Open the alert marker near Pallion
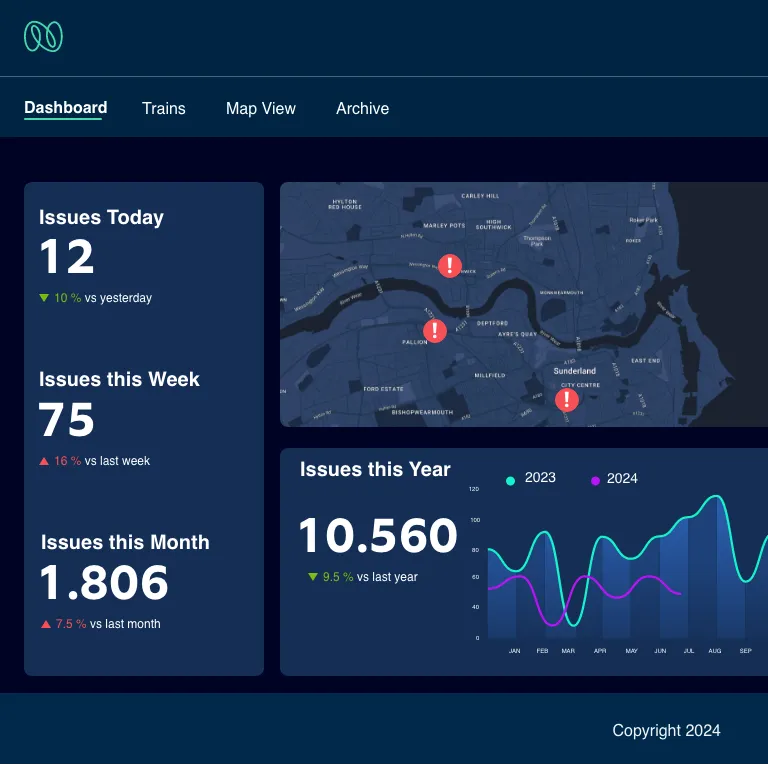Image resolution: width=768 pixels, height=768 pixels. (x=434, y=331)
